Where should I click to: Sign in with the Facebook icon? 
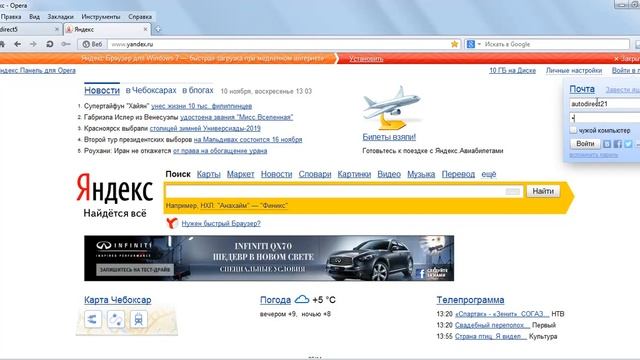coord(618,144)
